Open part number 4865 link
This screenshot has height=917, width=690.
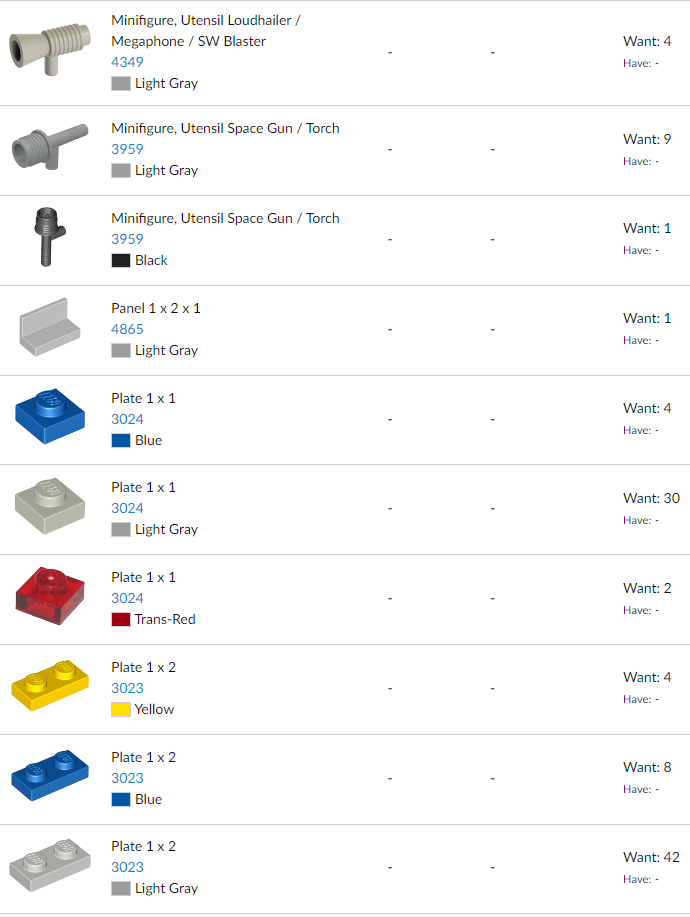coord(127,329)
